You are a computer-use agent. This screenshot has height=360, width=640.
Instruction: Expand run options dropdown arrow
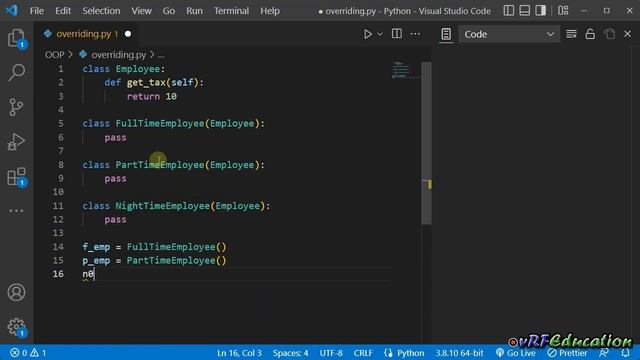[x=380, y=34]
